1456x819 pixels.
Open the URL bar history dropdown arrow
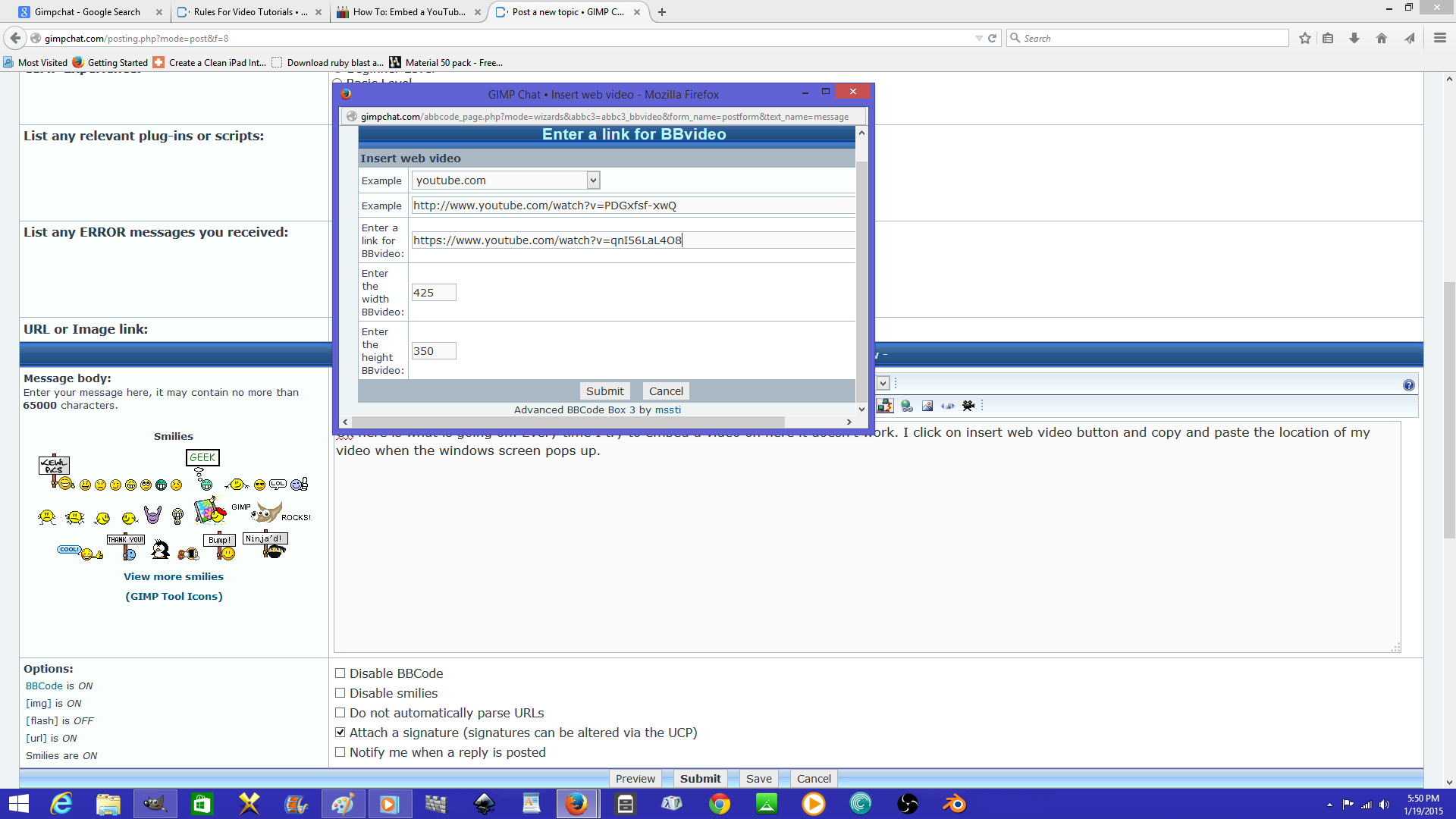978,38
